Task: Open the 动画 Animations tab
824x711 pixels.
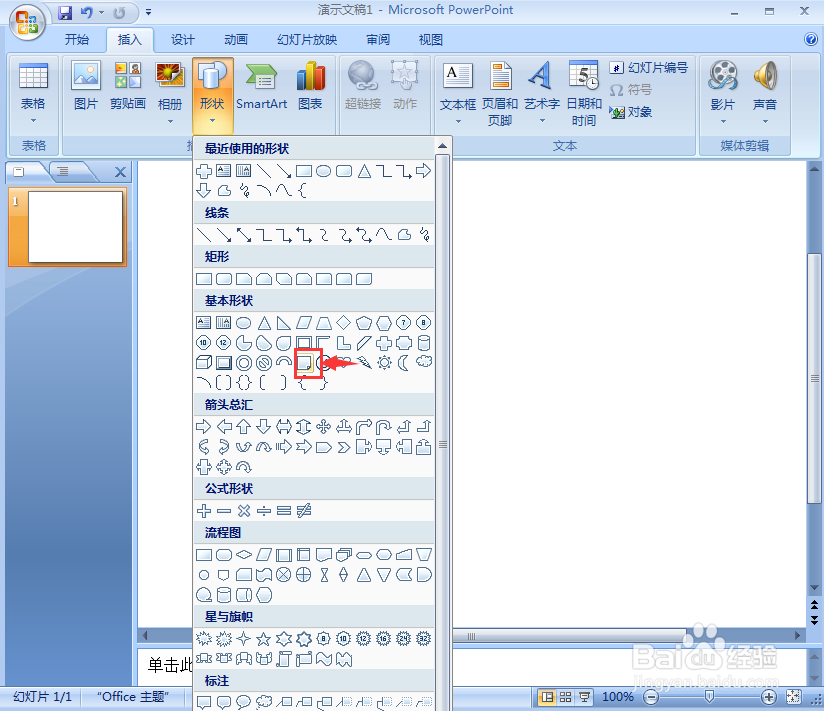Action: coord(235,39)
